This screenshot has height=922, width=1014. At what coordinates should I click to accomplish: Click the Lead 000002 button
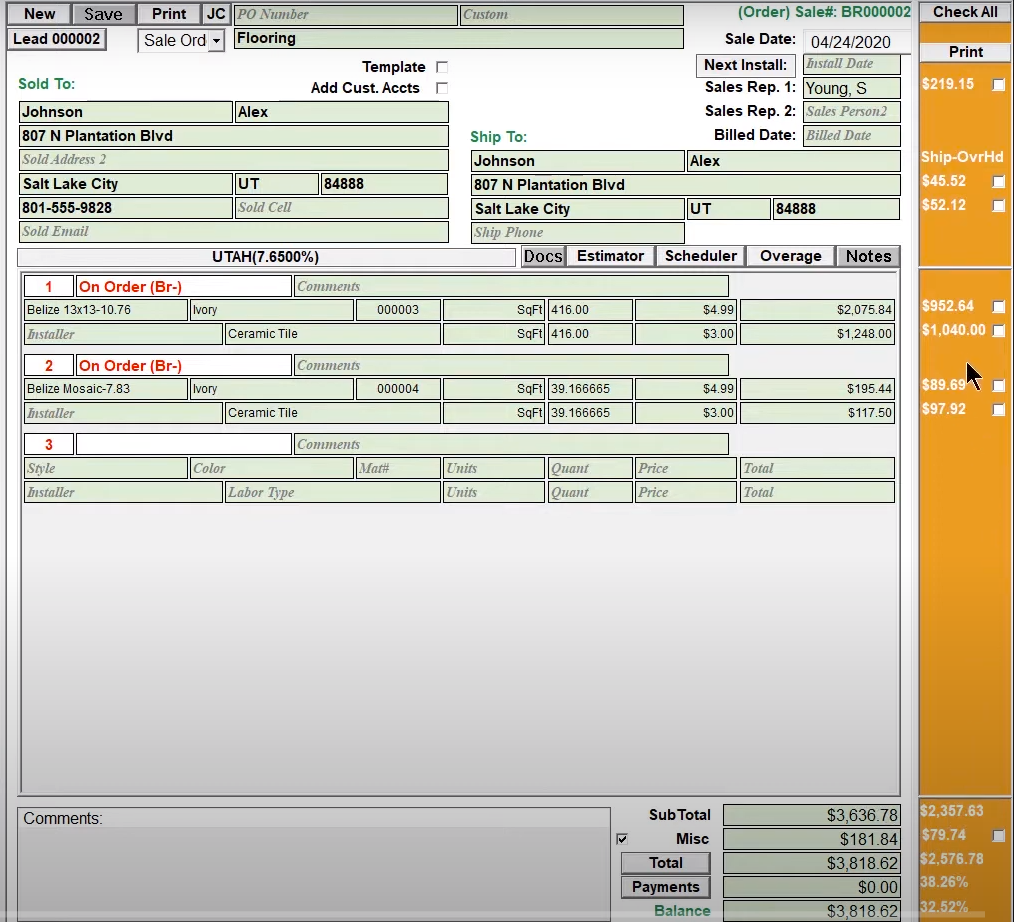[x=57, y=39]
